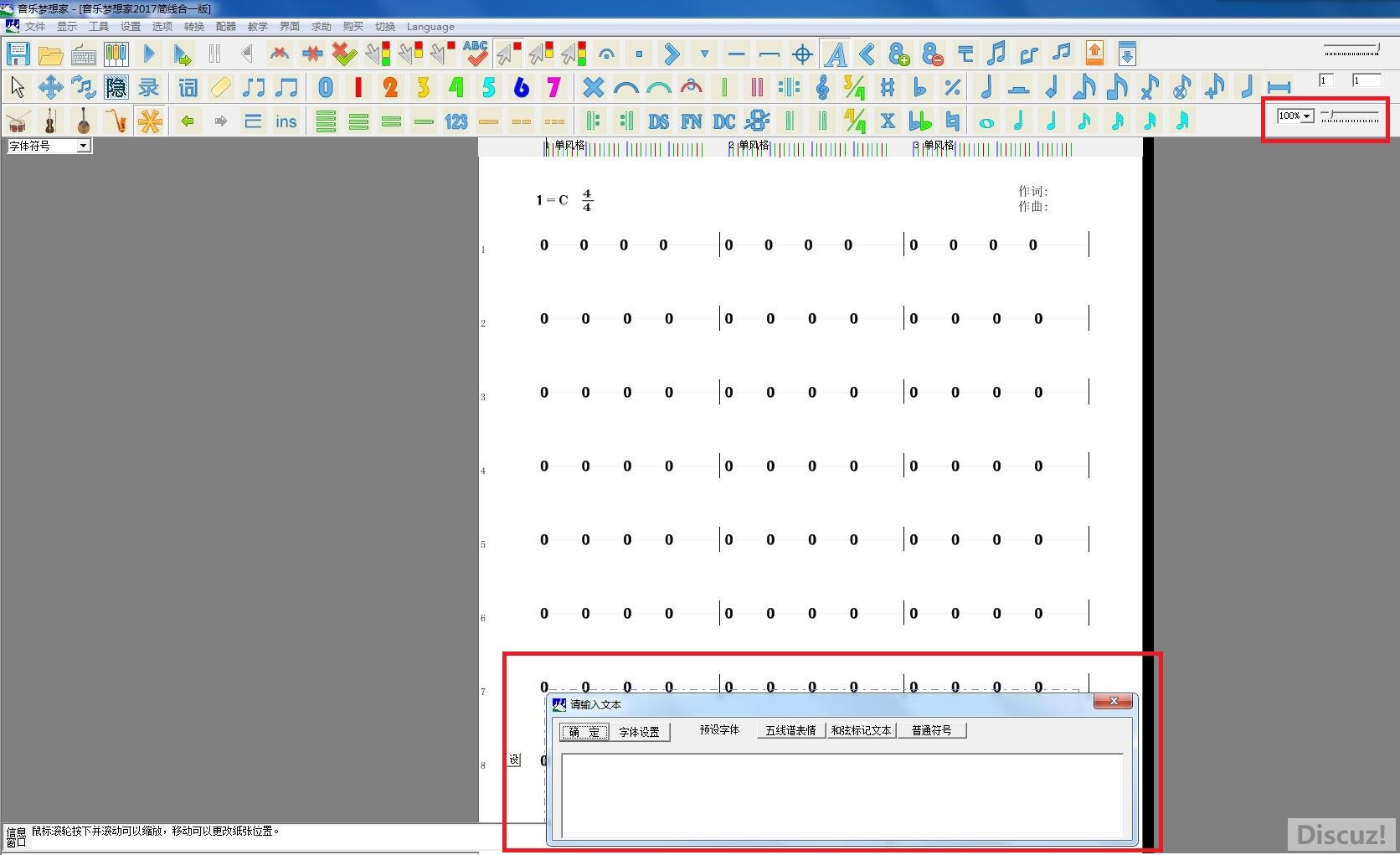Click the 设 marker beside row 8
The image size is (1400, 855).
tap(514, 760)
